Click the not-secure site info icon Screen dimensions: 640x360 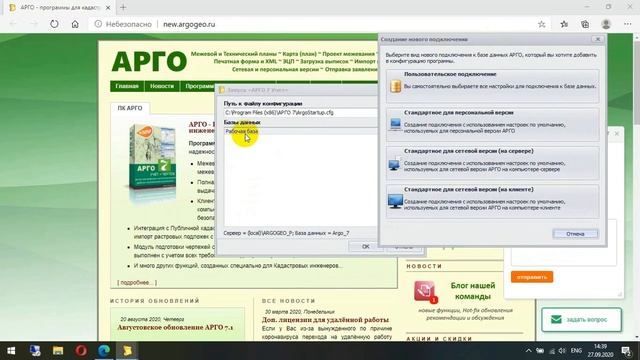[x=98, y=24]
